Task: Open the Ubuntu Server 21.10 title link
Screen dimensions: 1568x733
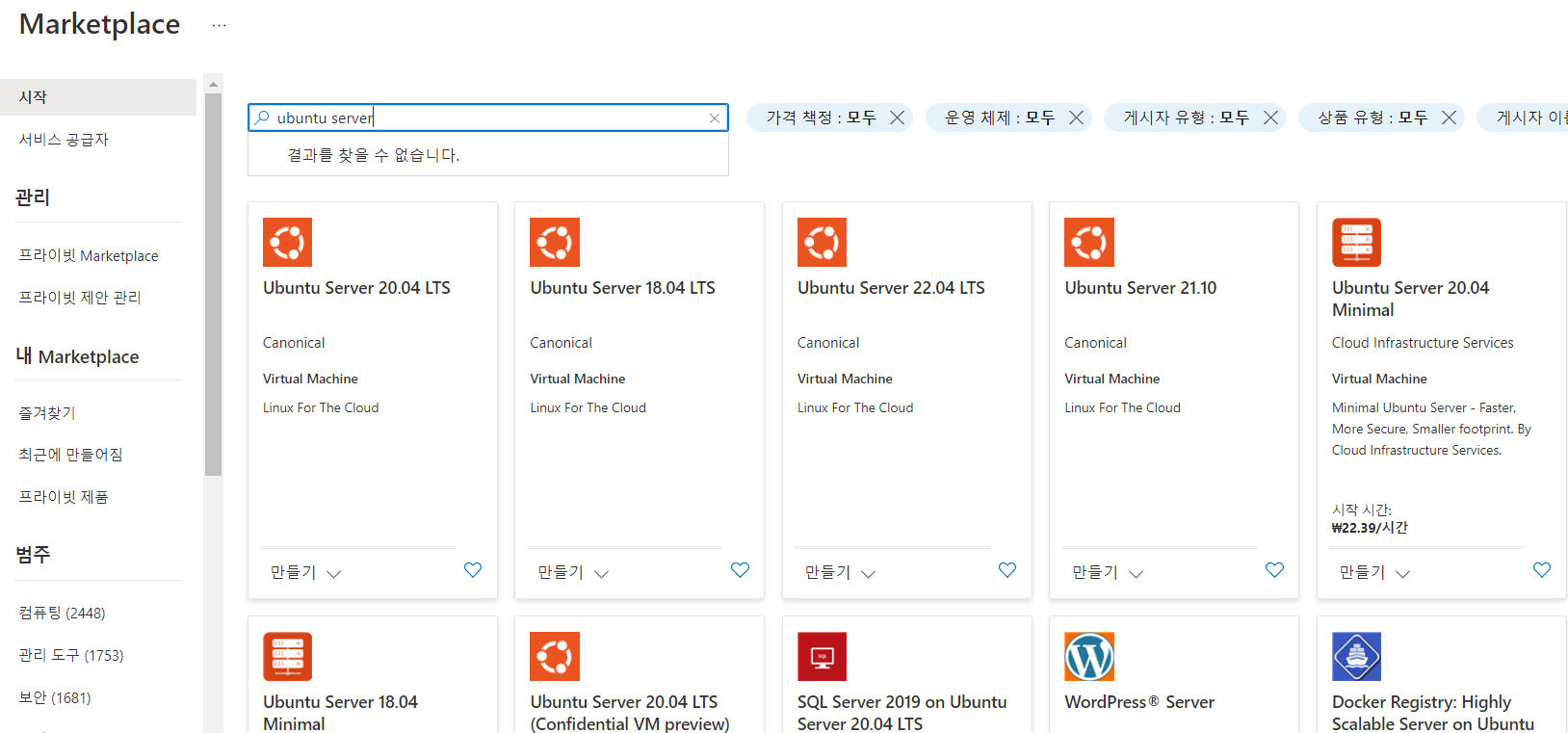Action: (x=1140, y=288)
